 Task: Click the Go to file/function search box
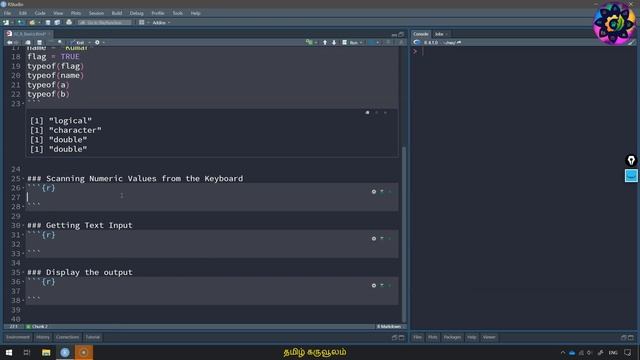[105, 22]
